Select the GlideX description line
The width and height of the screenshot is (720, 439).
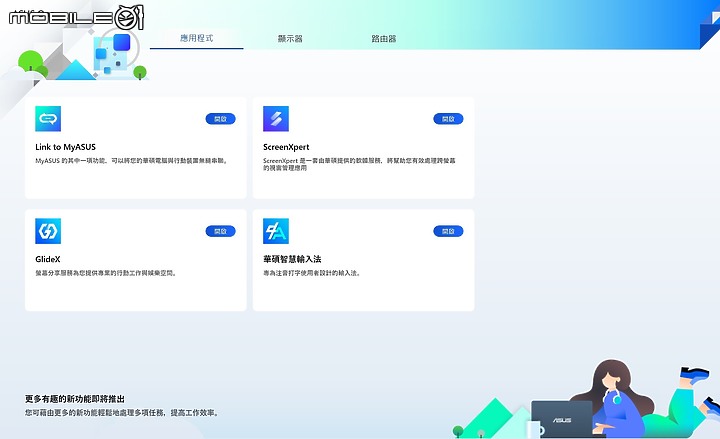click(106, 273)
